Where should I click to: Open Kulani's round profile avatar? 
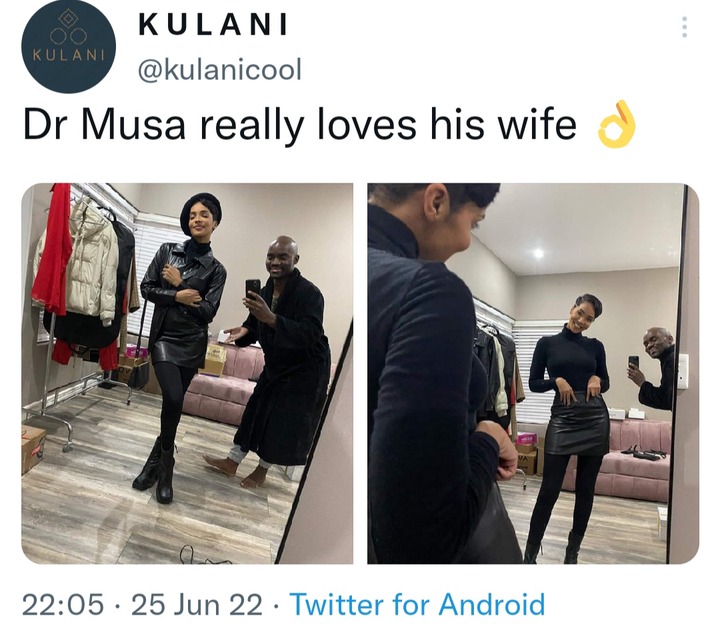click(68, 46)
